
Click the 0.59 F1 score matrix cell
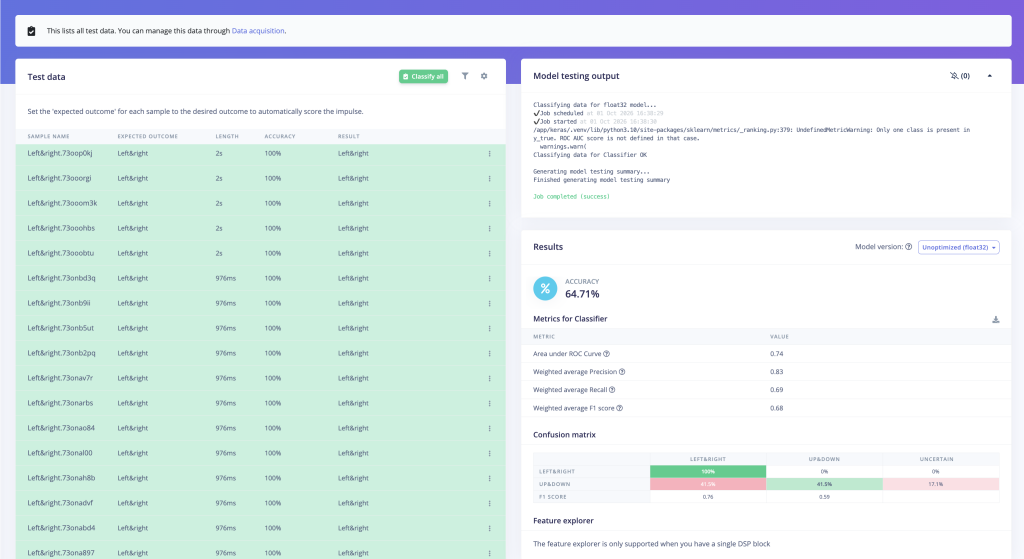(824, 497)
